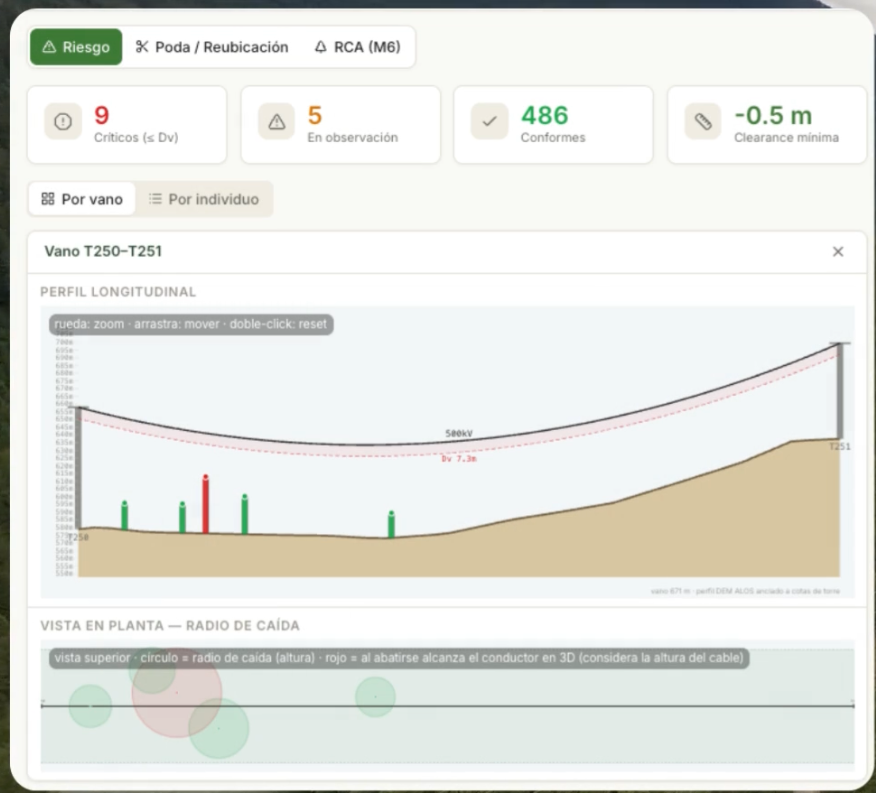This screenshot has width=876, height=793.
Task: Open the RCA (M6) tab
Action: coord(358,47)
